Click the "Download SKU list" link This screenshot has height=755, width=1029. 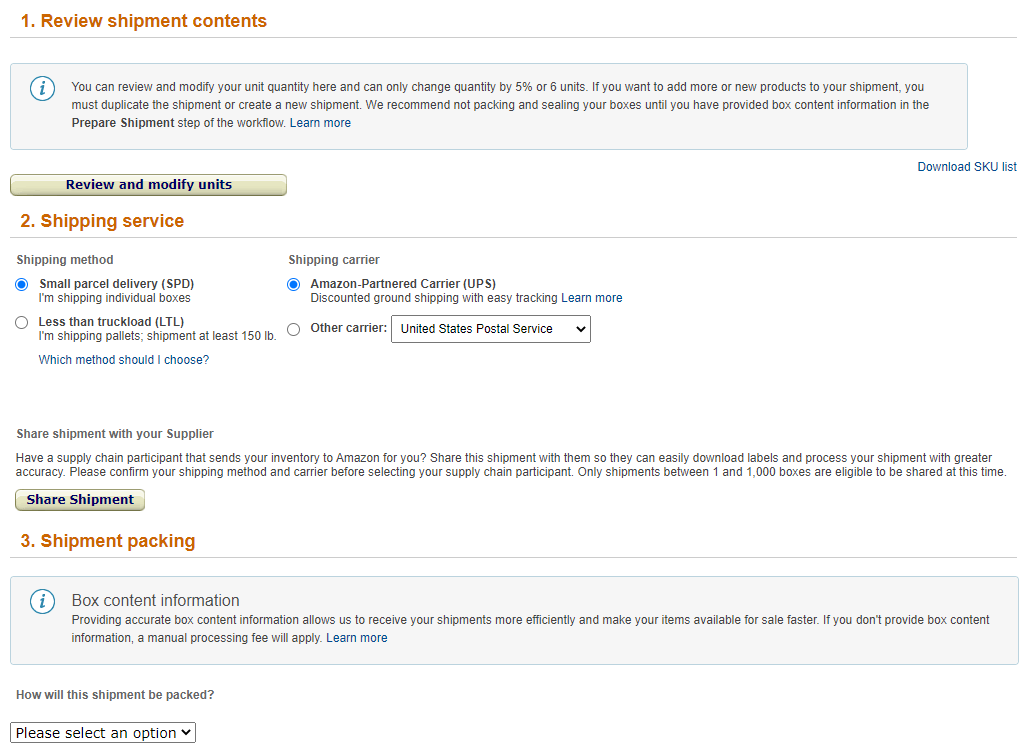point(966,166)
